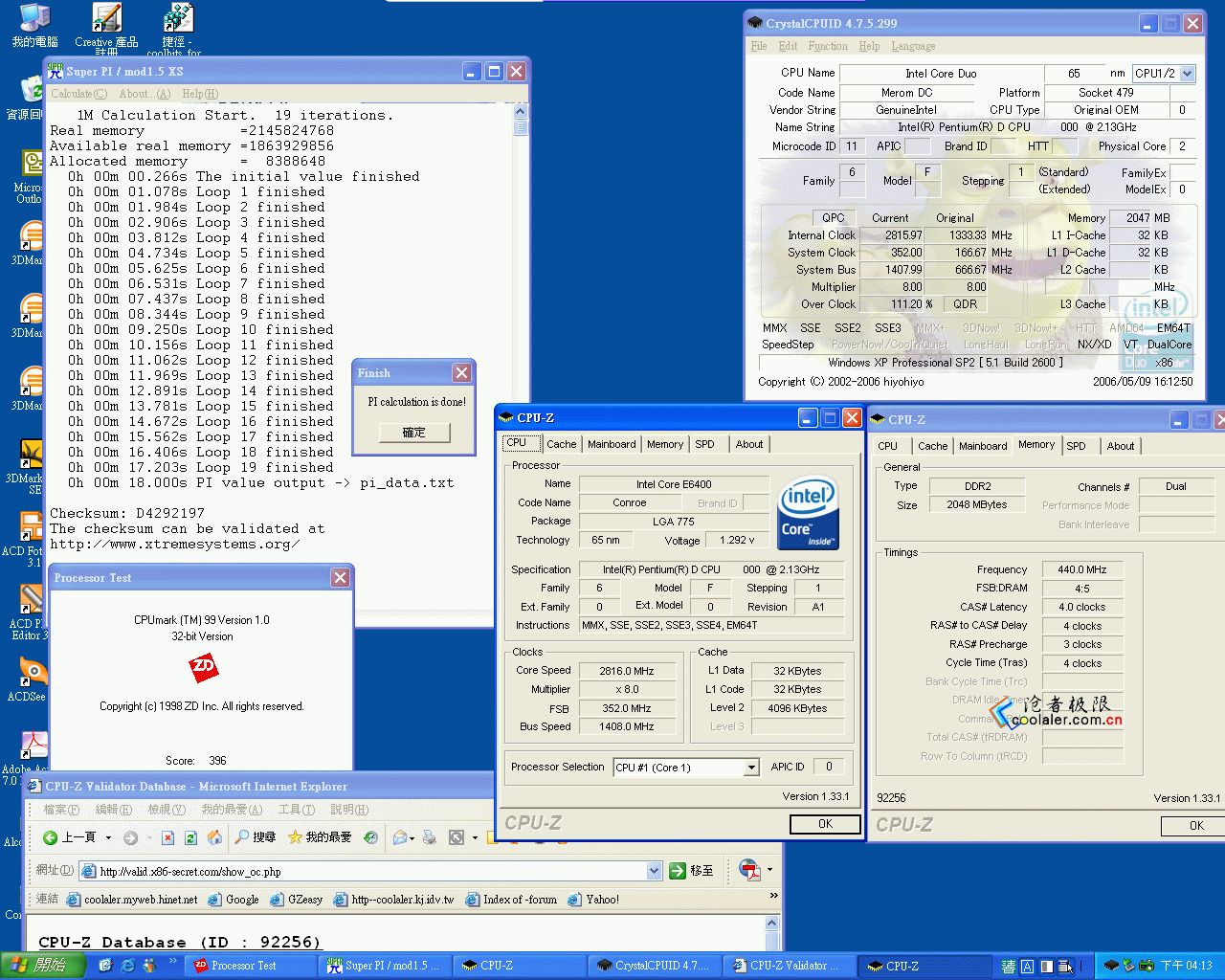1225x980 pixels.
Task: Switch to the Cache tab in front CPU-Z window
Action: [562, 444]
